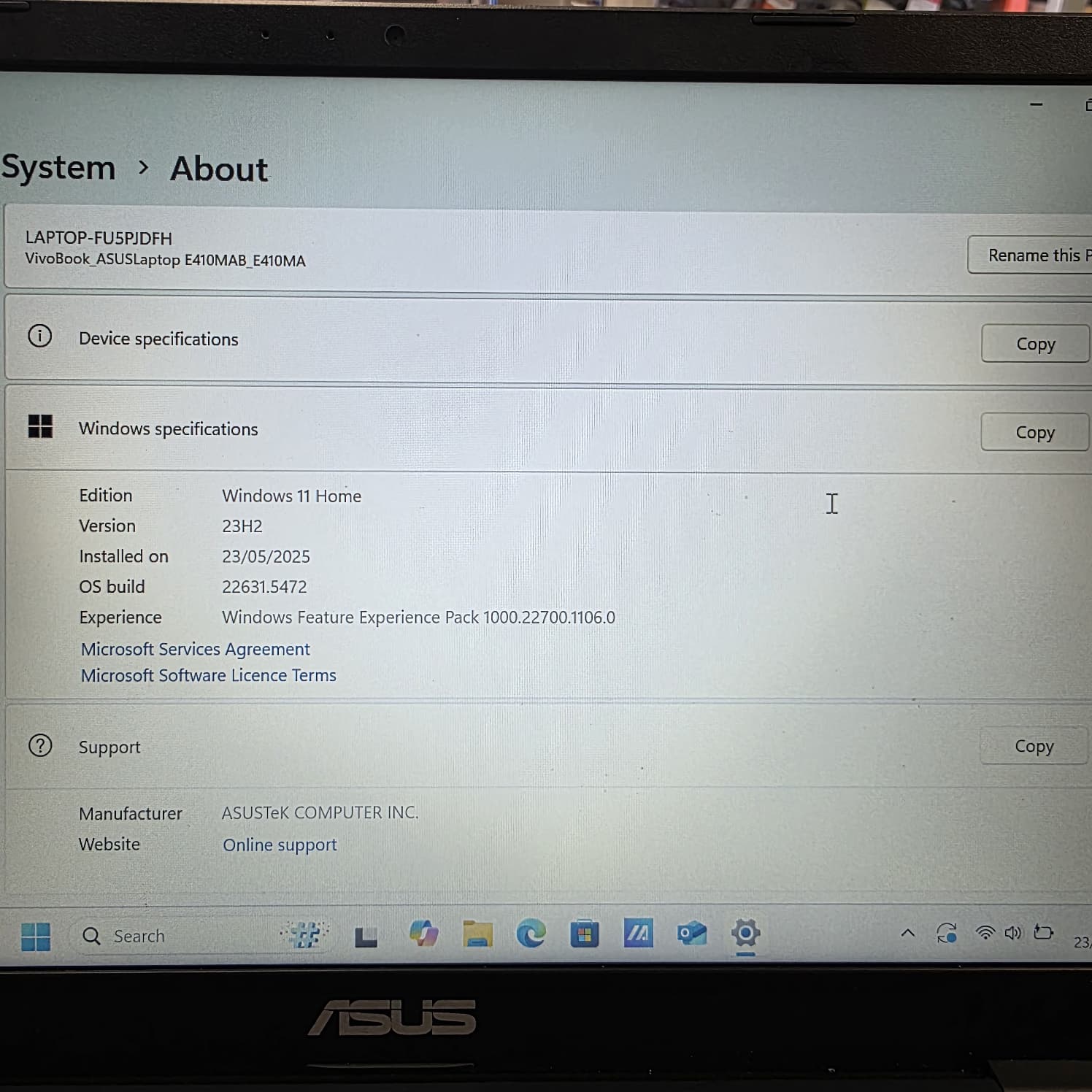Screen dimensions: 1092x1092
Task: Open the MyASUS app icon
Action: pos(638,932)
